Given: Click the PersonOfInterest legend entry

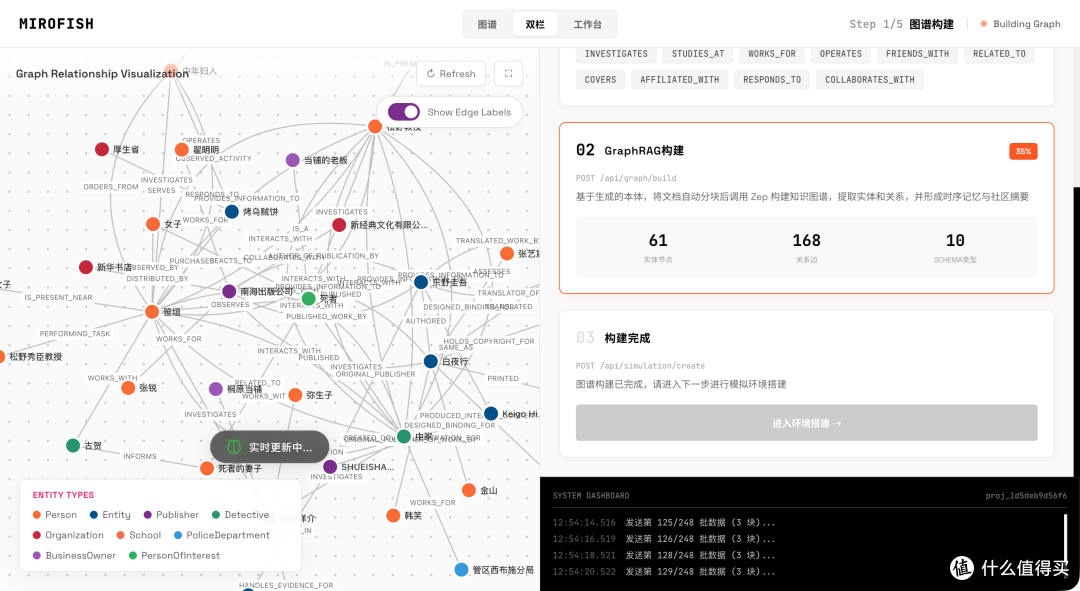Looking at the screenshot, I should (174, 555).
